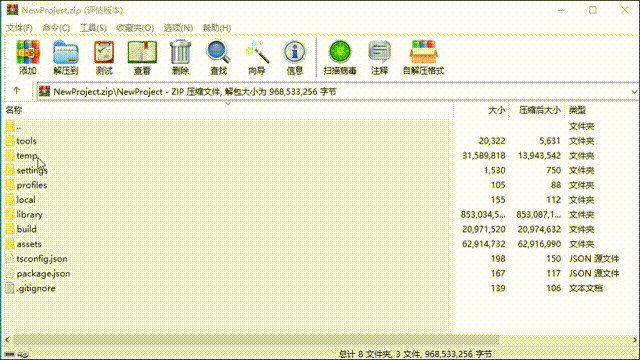This screenshot has width=640, height=360.
Task: Click the key icon in status bar
Action: [x=23, y=354]
